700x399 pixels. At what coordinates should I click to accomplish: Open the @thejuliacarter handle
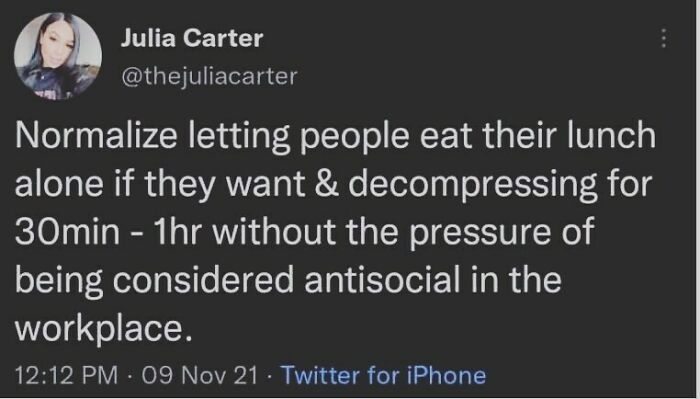click(x=209, y=76)
